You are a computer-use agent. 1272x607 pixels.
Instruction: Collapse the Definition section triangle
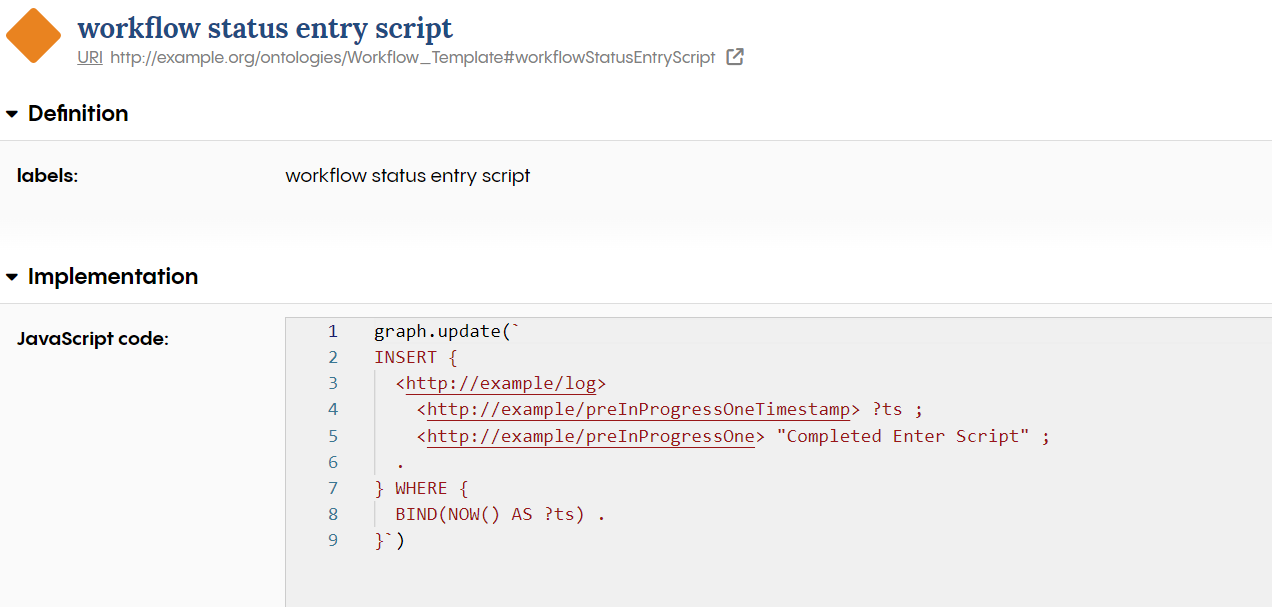coord(12,114)
